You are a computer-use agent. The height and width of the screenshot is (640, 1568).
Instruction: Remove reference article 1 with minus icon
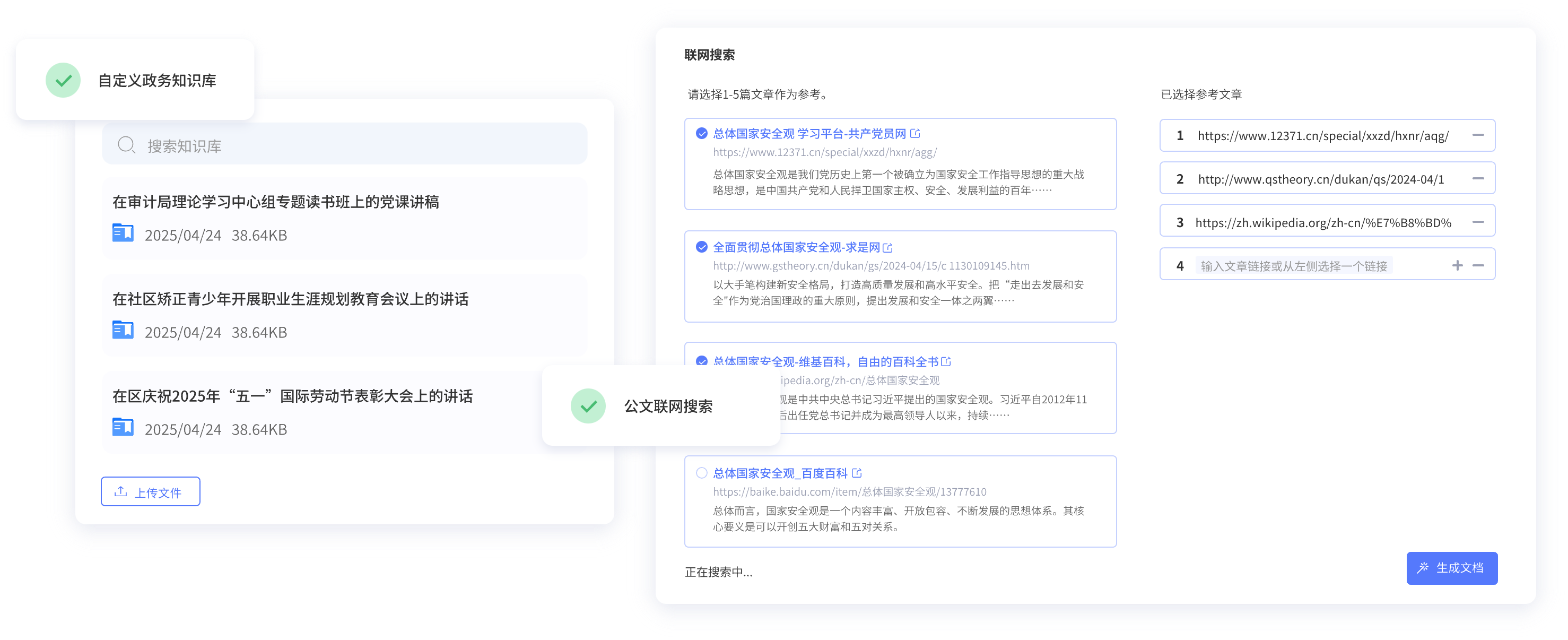[1478, 135]
